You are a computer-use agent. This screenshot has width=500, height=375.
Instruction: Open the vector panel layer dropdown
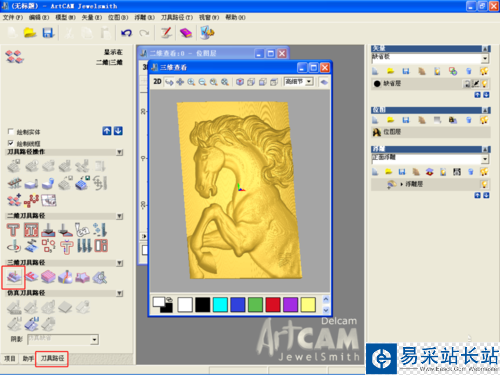(x=485, y=59)
